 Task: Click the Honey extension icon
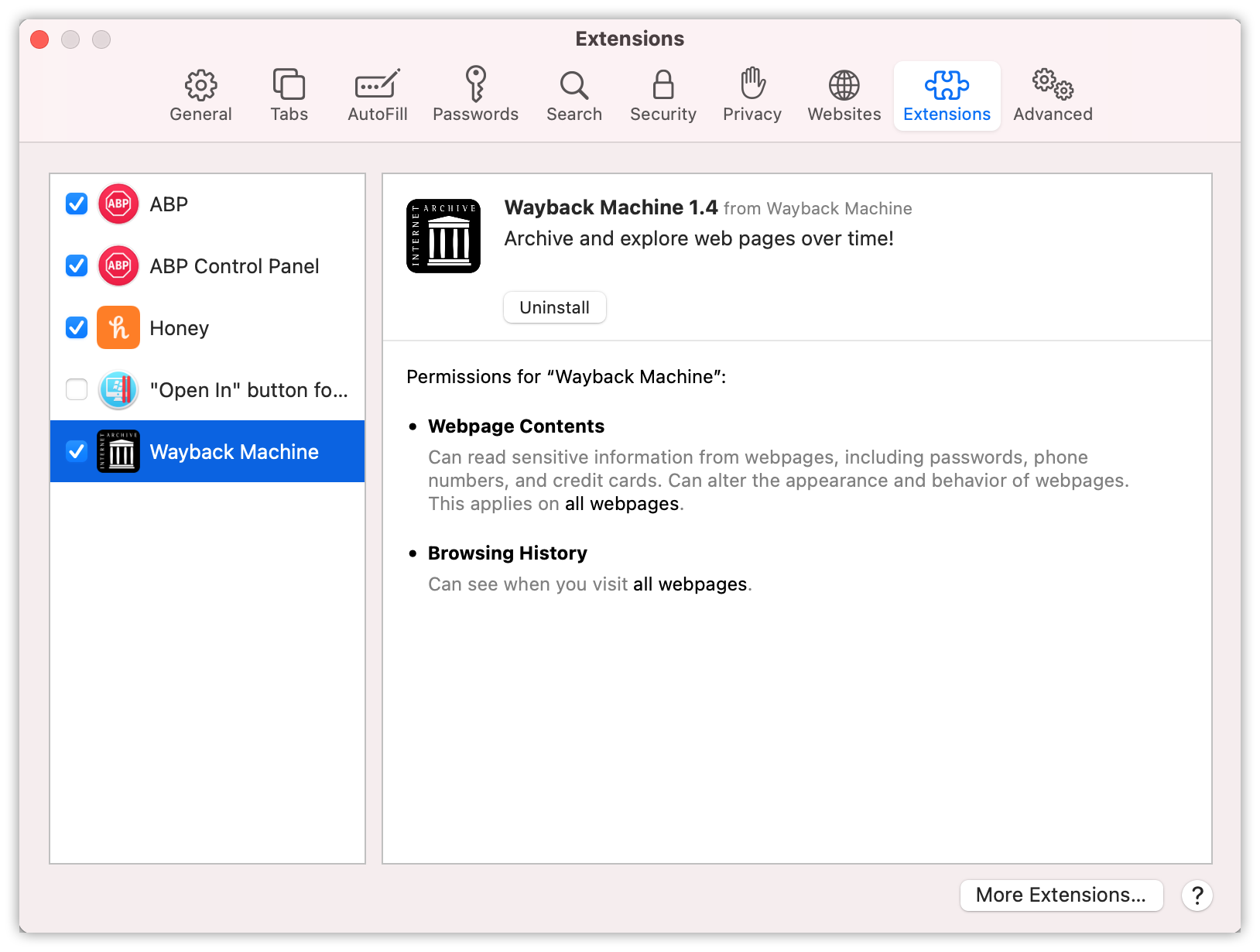pos(118,327)
